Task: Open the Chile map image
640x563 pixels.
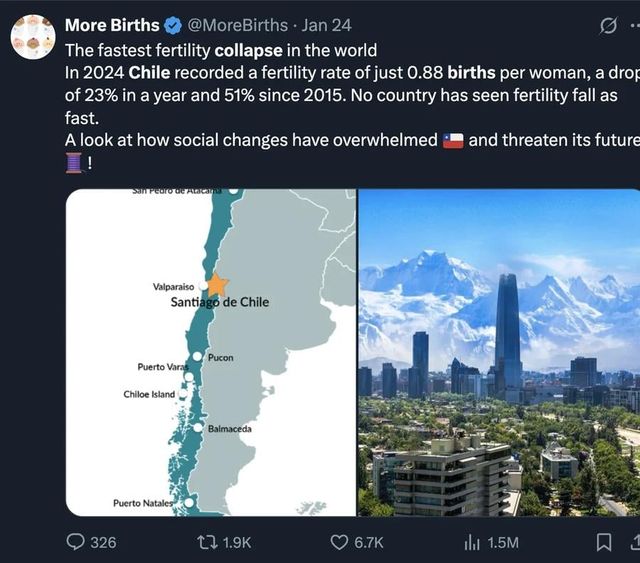Action: pos(211,352)
